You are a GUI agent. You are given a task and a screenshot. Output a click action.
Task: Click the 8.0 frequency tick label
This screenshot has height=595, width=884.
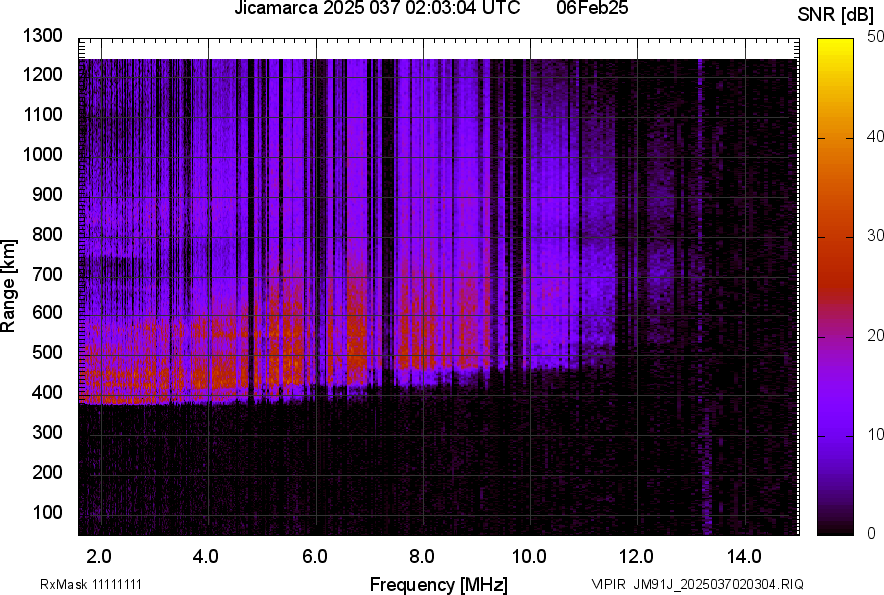pos(422,556)
